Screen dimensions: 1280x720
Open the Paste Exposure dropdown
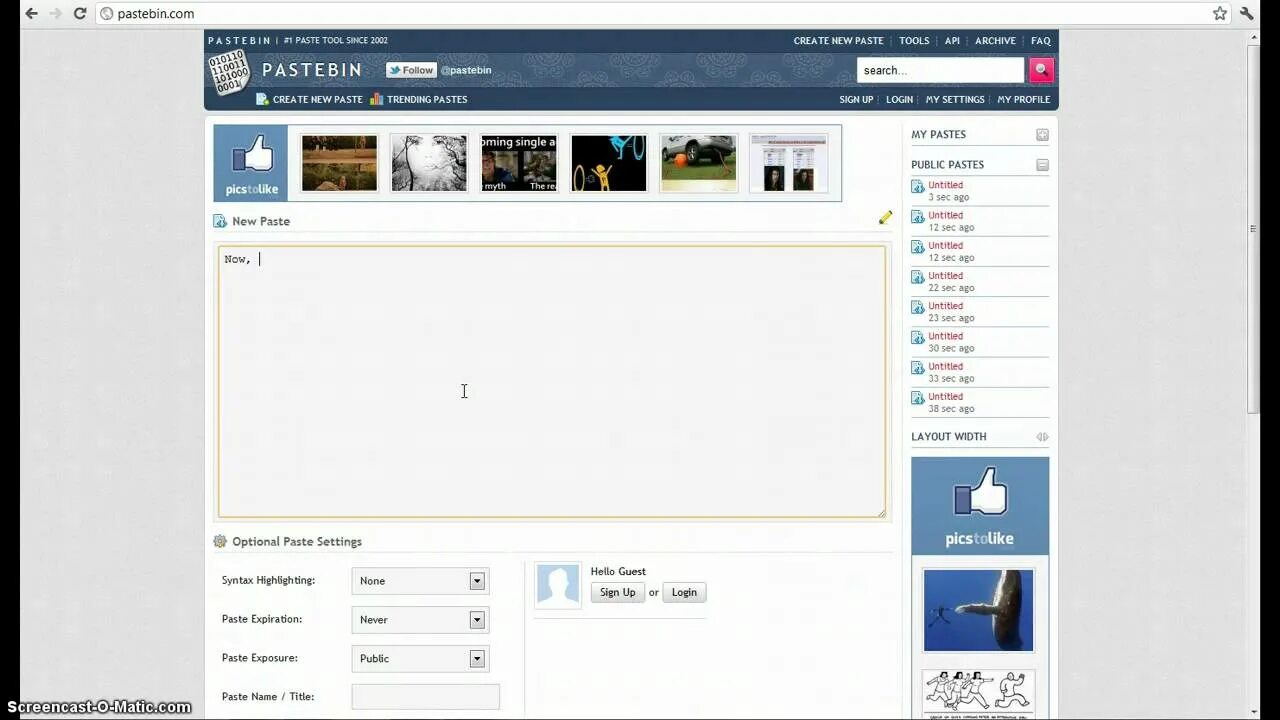420,659
